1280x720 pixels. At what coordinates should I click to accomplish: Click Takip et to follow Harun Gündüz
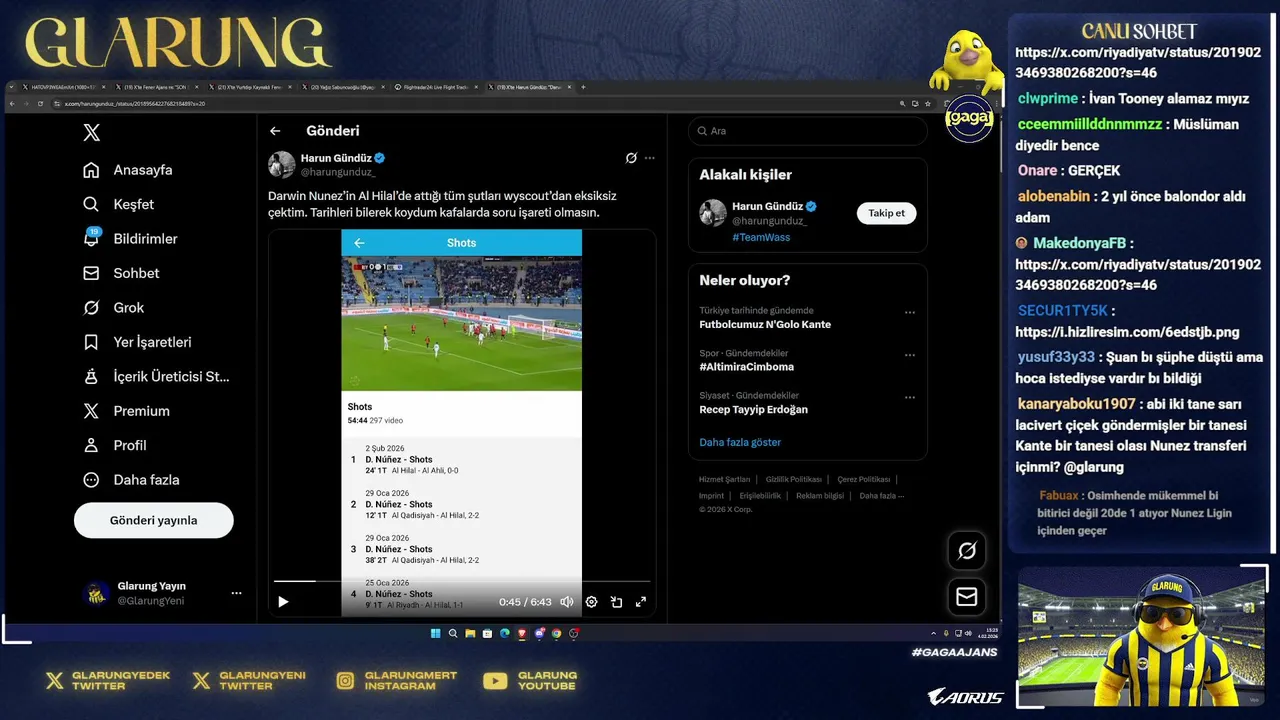click(886, 213)
